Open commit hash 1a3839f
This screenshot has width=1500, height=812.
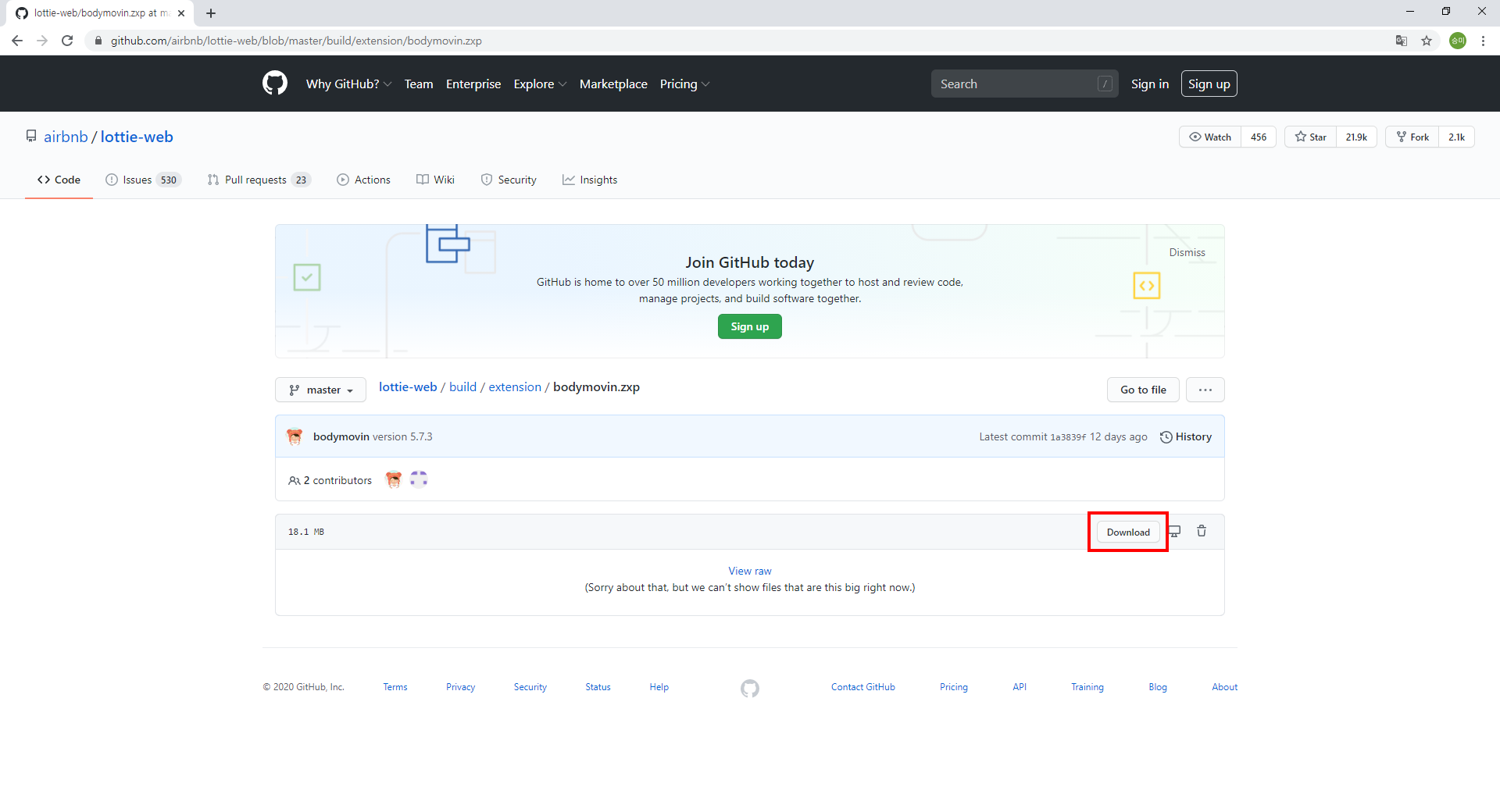(x=1068, y=437)
